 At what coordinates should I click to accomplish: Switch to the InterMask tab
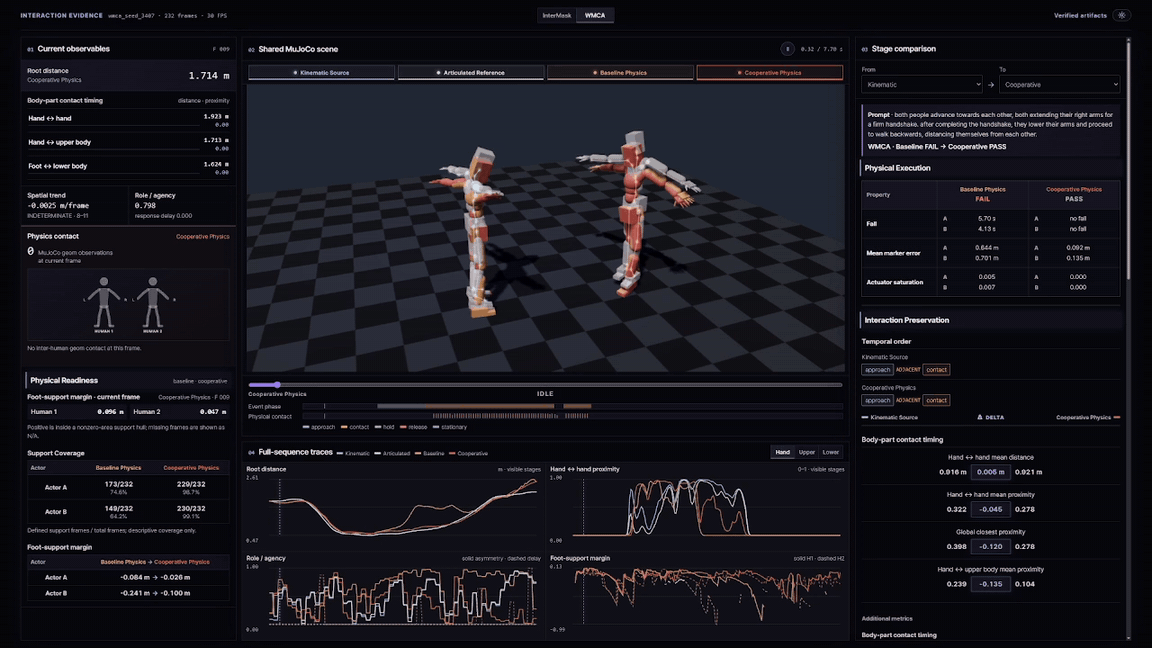tap(557, 15)
